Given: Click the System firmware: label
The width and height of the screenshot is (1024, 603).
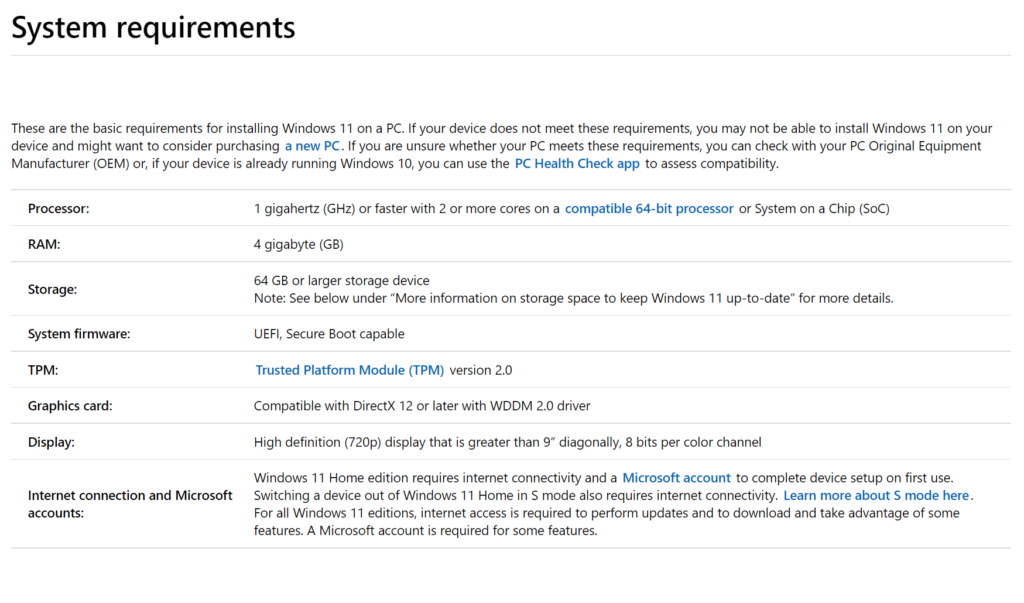Looking at the screenshot, I should [79, 334].
